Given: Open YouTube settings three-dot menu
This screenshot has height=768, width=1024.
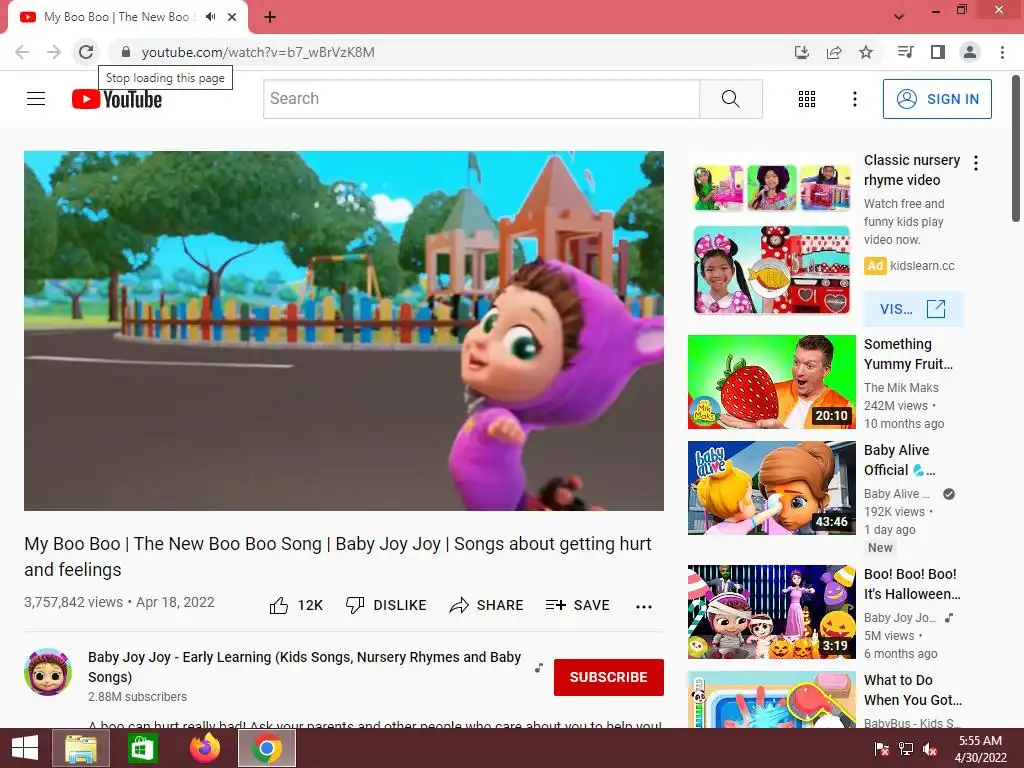Looking at the screenshot, I should click(x=854, y=99).
